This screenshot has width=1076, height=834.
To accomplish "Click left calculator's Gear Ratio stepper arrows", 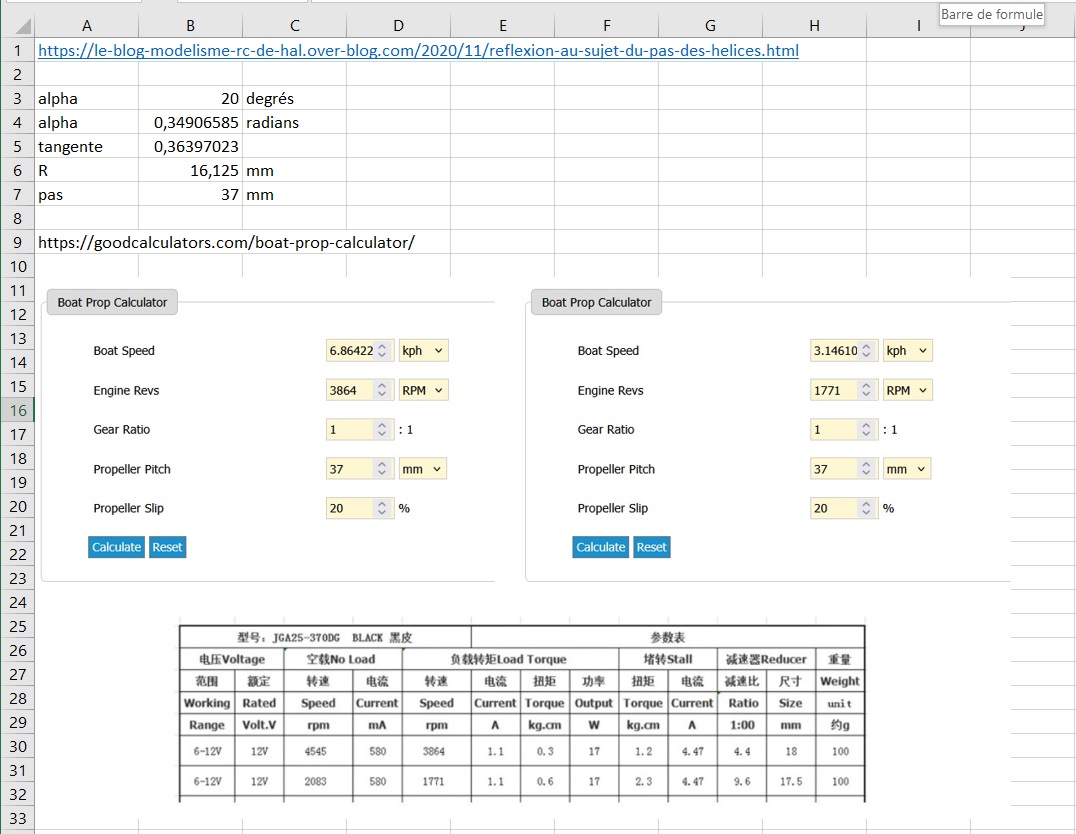I will 381,429.
